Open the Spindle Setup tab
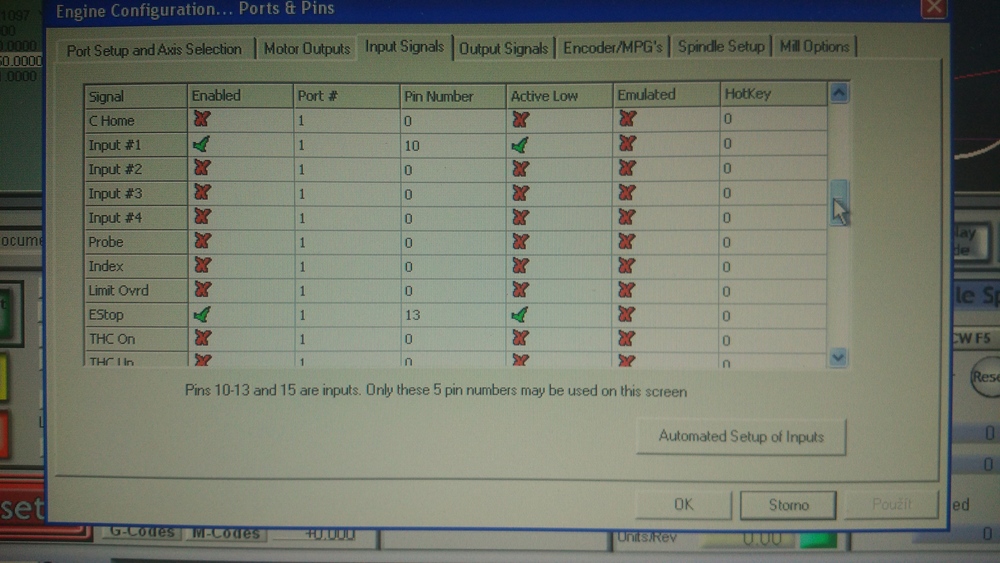Viewport: 1000px width, 563px height. point(720,47)
